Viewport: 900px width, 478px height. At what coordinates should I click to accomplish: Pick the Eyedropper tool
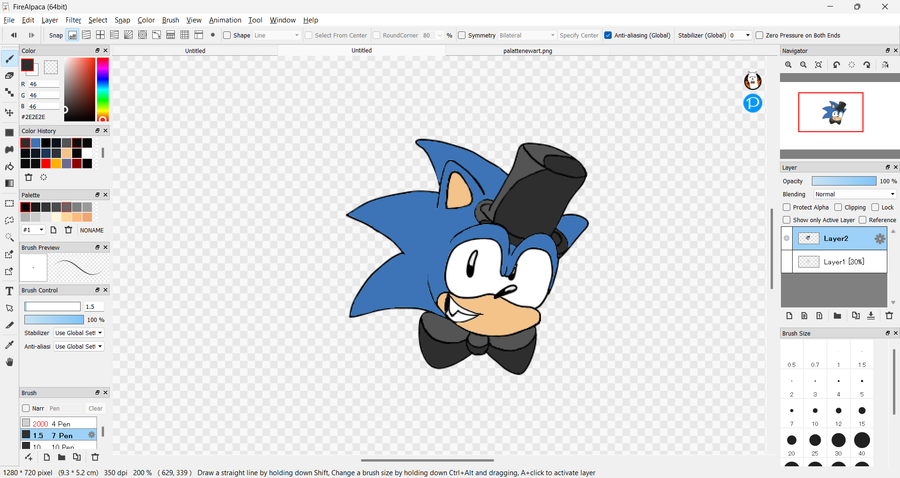9,344
